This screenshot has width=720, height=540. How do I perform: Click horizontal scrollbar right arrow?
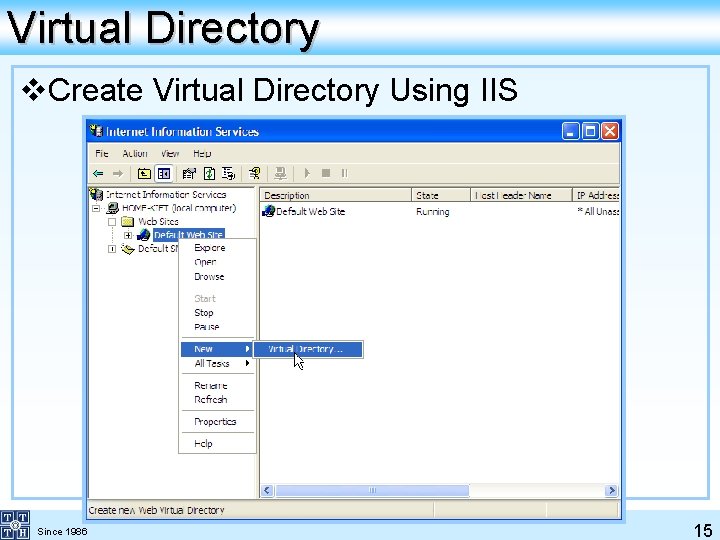click(x=611, y=490)
